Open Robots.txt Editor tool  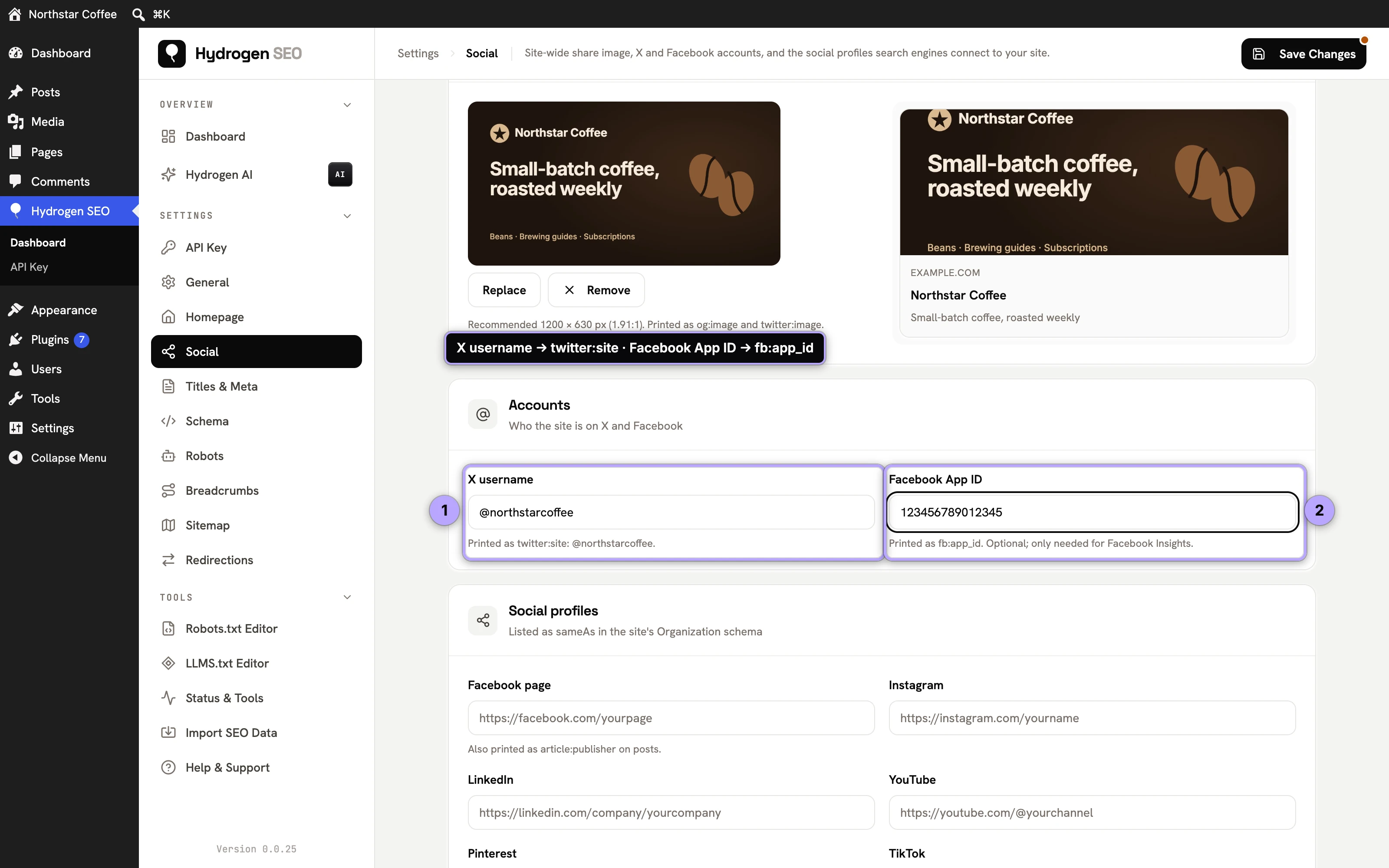coord(256,628)
